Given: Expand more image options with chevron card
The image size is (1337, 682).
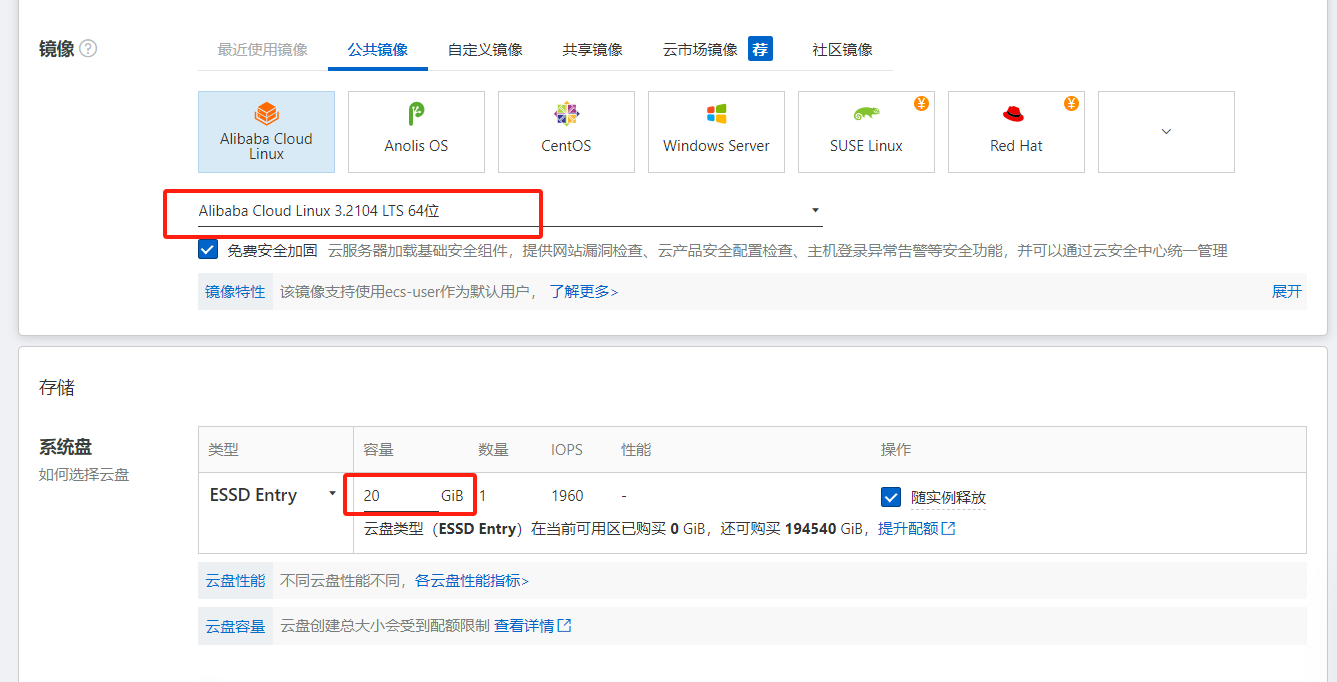Looking at the screenshot, I should (1166, 132).
